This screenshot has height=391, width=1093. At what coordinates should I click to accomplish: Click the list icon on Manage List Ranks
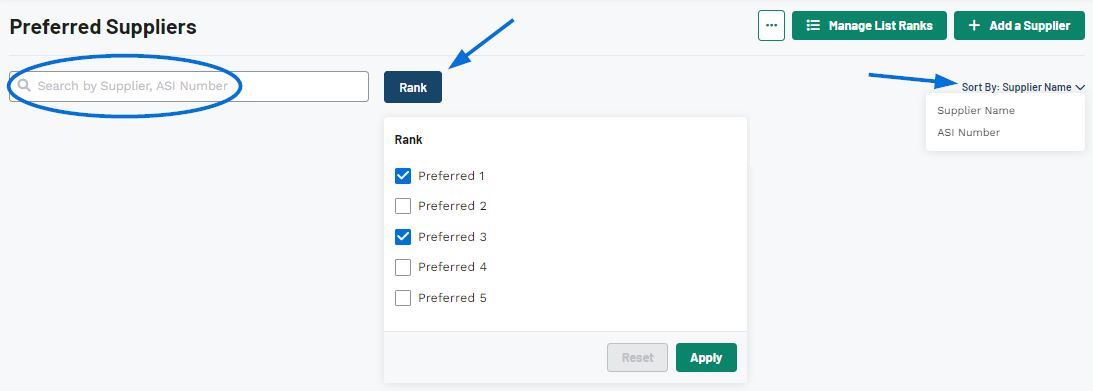click(x=813, y=25)
